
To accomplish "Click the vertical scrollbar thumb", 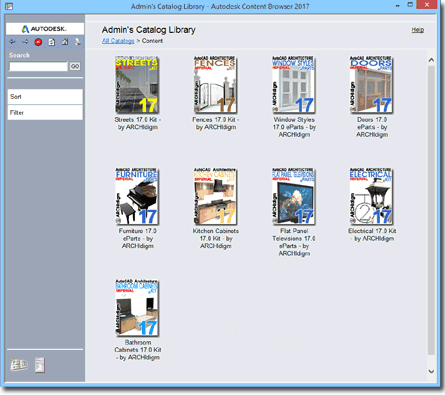I will pos(431,210).
